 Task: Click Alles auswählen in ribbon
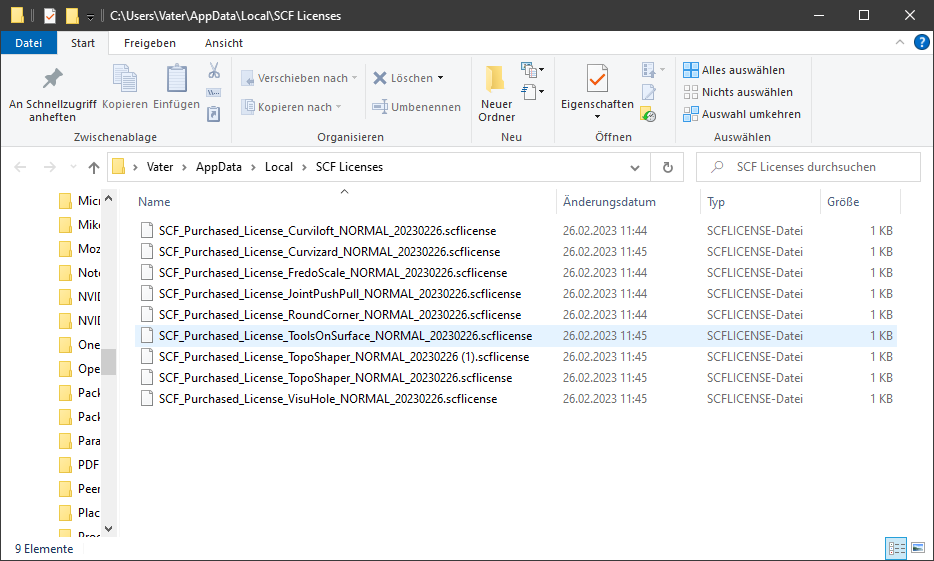pyautogui.click(x=734, y=70)
